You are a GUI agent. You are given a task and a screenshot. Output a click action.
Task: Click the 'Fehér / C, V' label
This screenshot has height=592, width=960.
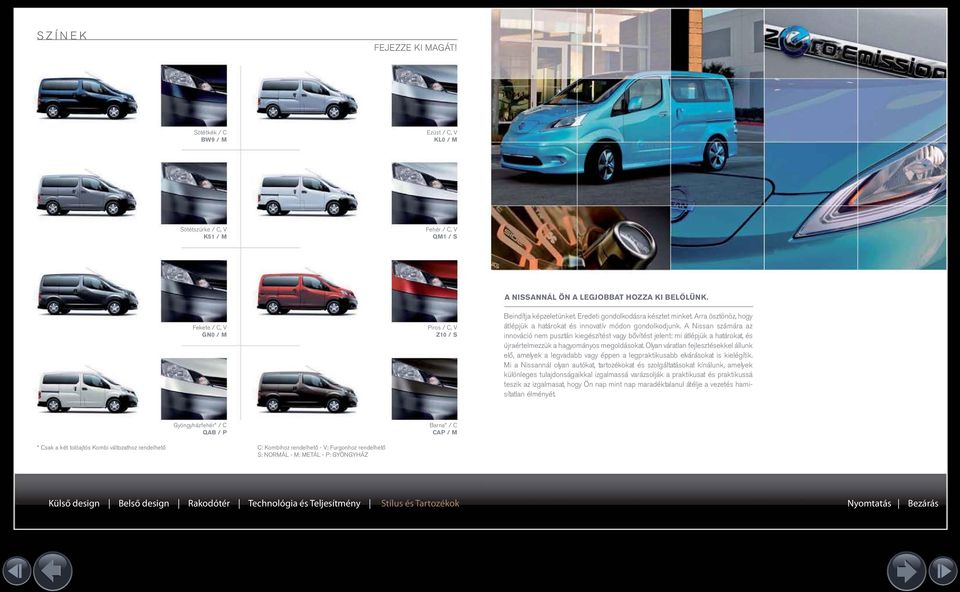point(441,230)
